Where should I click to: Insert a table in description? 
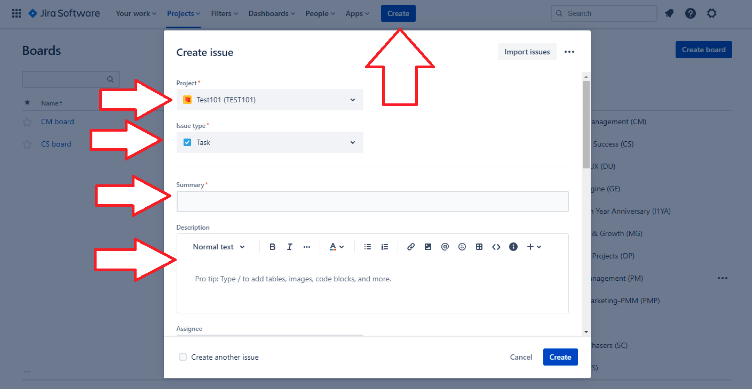479,247
